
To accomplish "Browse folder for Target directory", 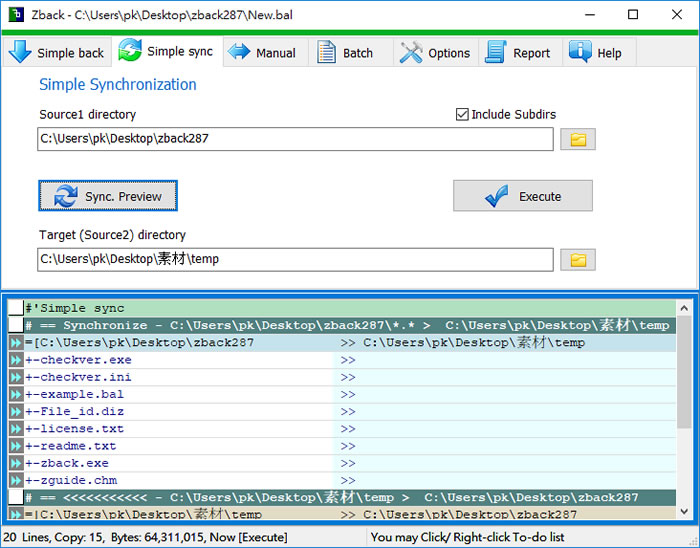I will 578,260.
